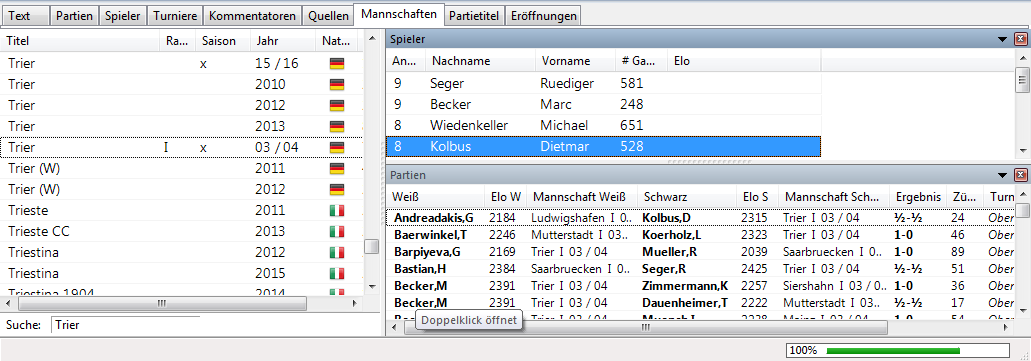Click the Suche search field
Image resolution: width=1031 pixels, height=361 pixels.
tap(125, 325)
